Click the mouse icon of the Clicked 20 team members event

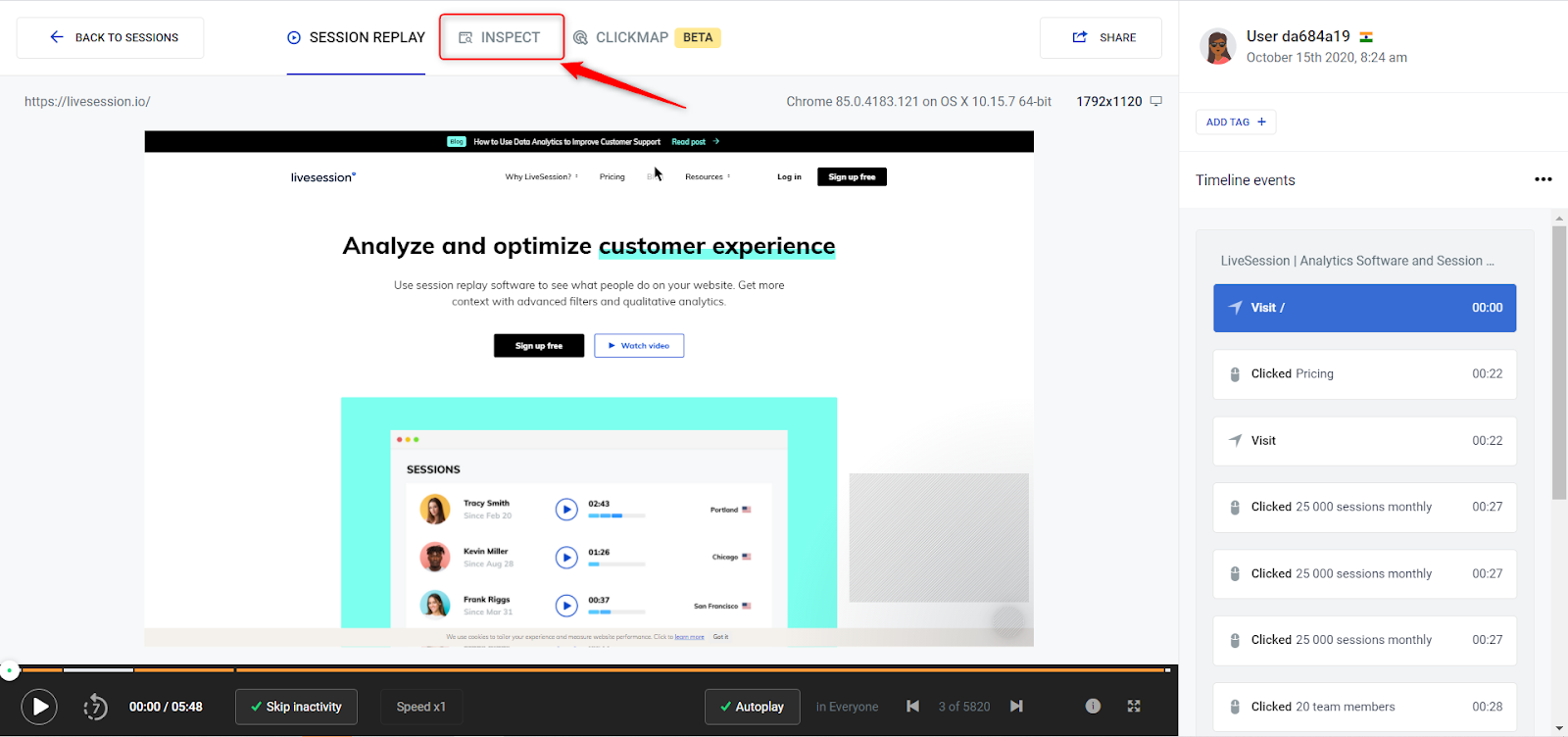[x=1235, y=707]
